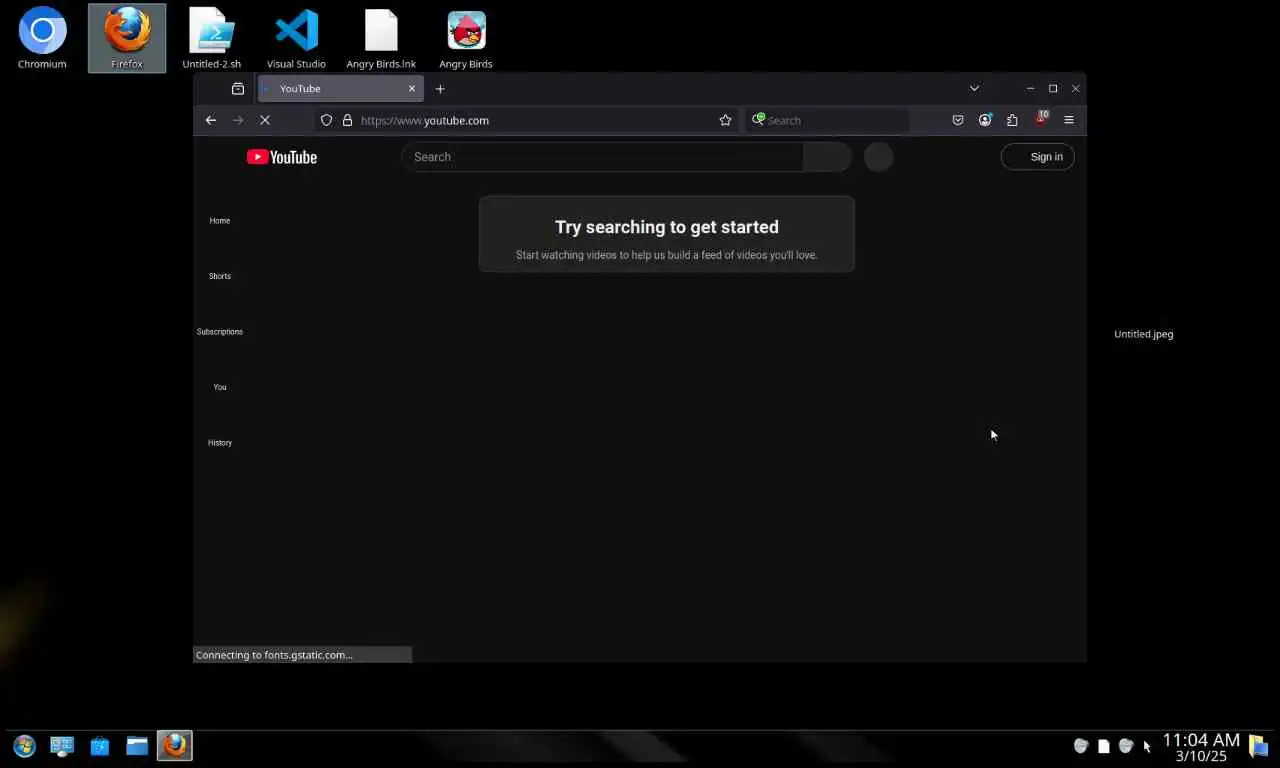Click the youtube.com address bar

point(527,120)
